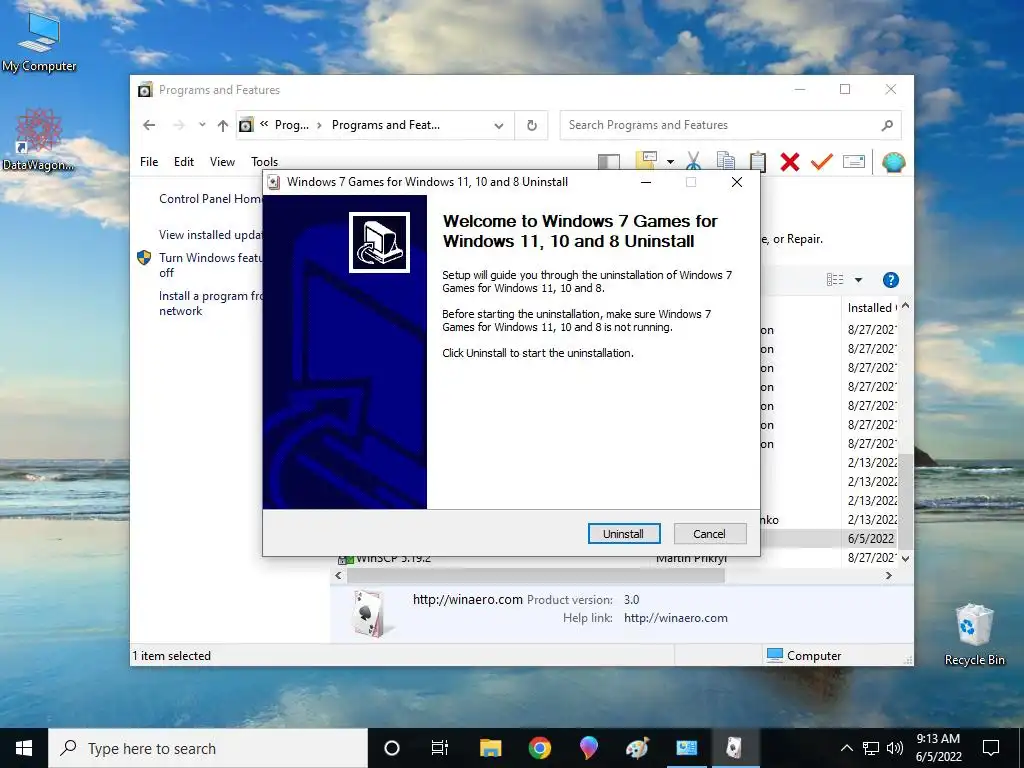Viewport: 1024px width, 768px height.
Task: Go back in Programs and Features
Action: (x=149, y=125)
